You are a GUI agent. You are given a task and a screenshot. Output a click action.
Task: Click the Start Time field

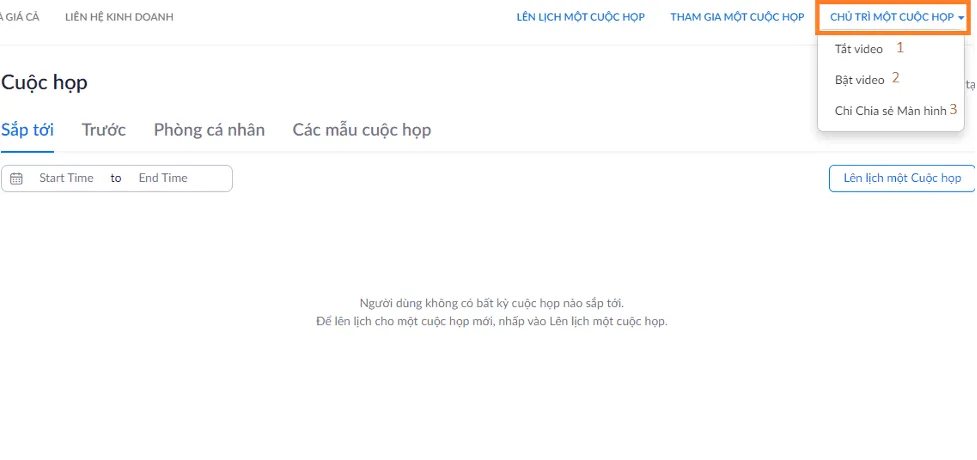[66, 178]
